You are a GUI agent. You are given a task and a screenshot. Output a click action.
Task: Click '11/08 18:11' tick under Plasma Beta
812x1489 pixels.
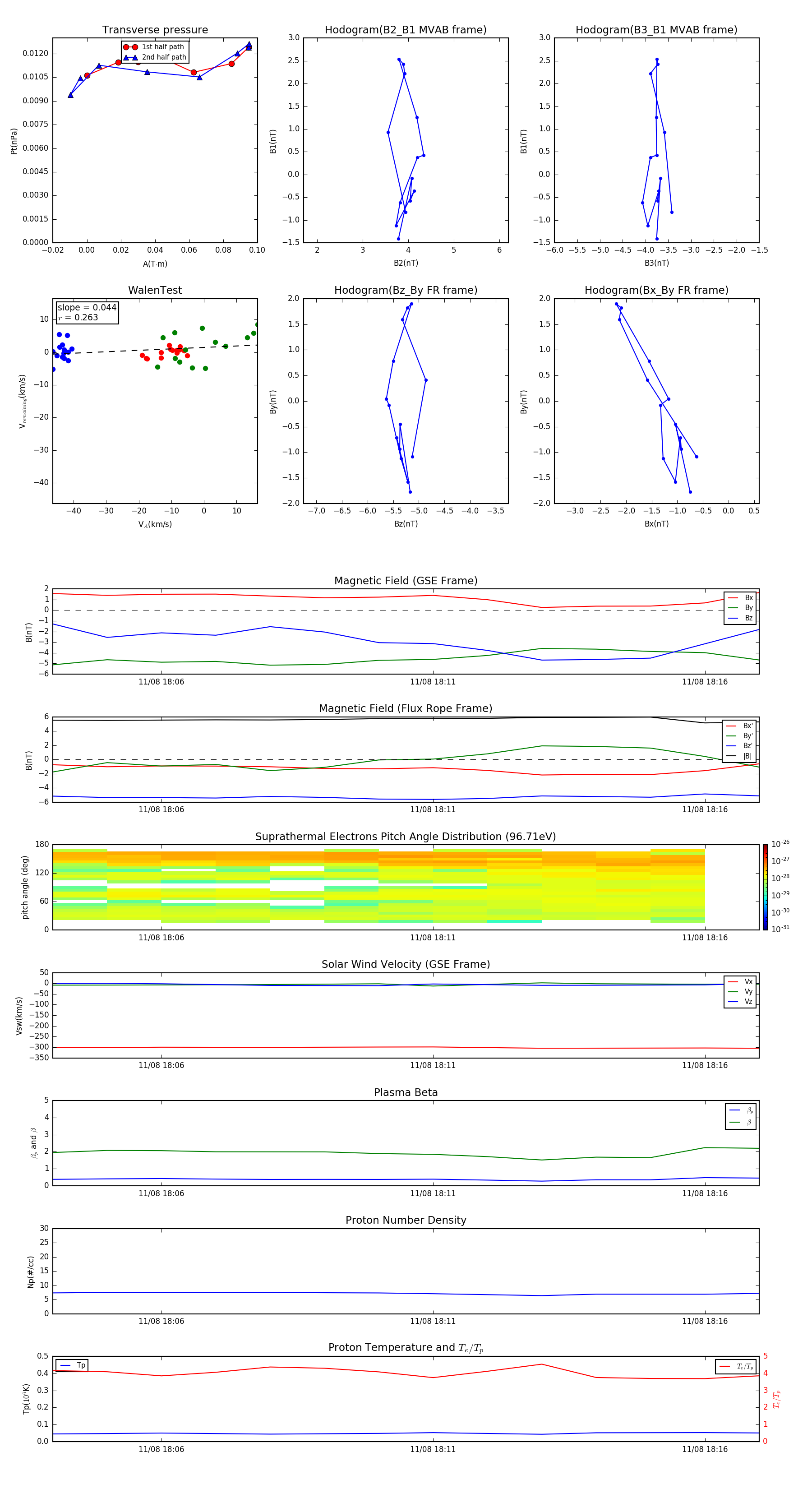point(433,1193)
